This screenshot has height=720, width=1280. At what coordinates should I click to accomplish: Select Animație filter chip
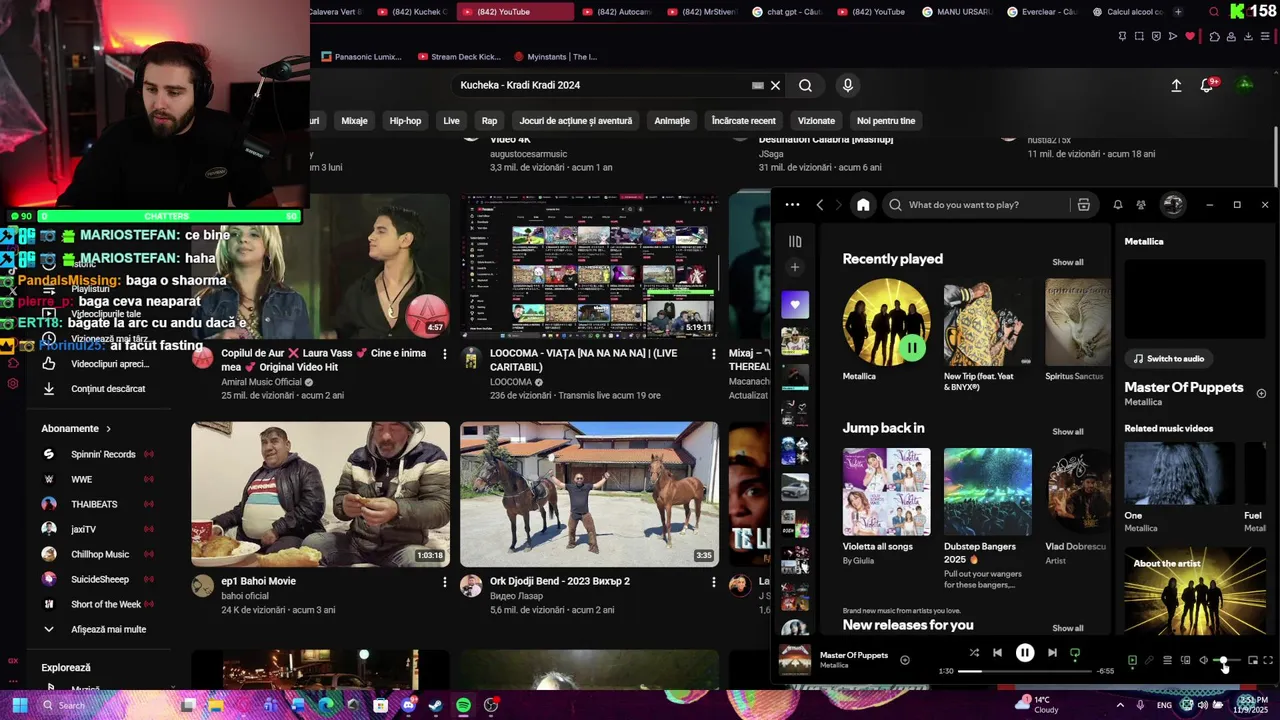672,121
